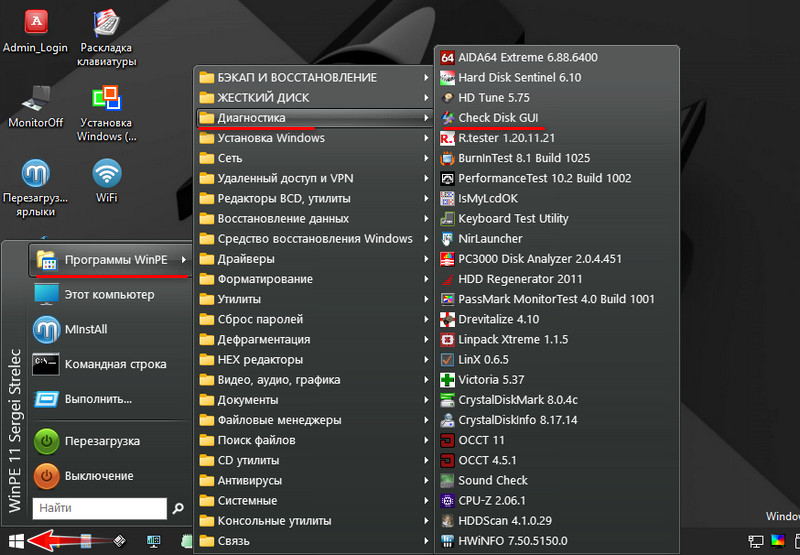Expand the Сеть folder
800x555 pixels.
click(314, 158)
